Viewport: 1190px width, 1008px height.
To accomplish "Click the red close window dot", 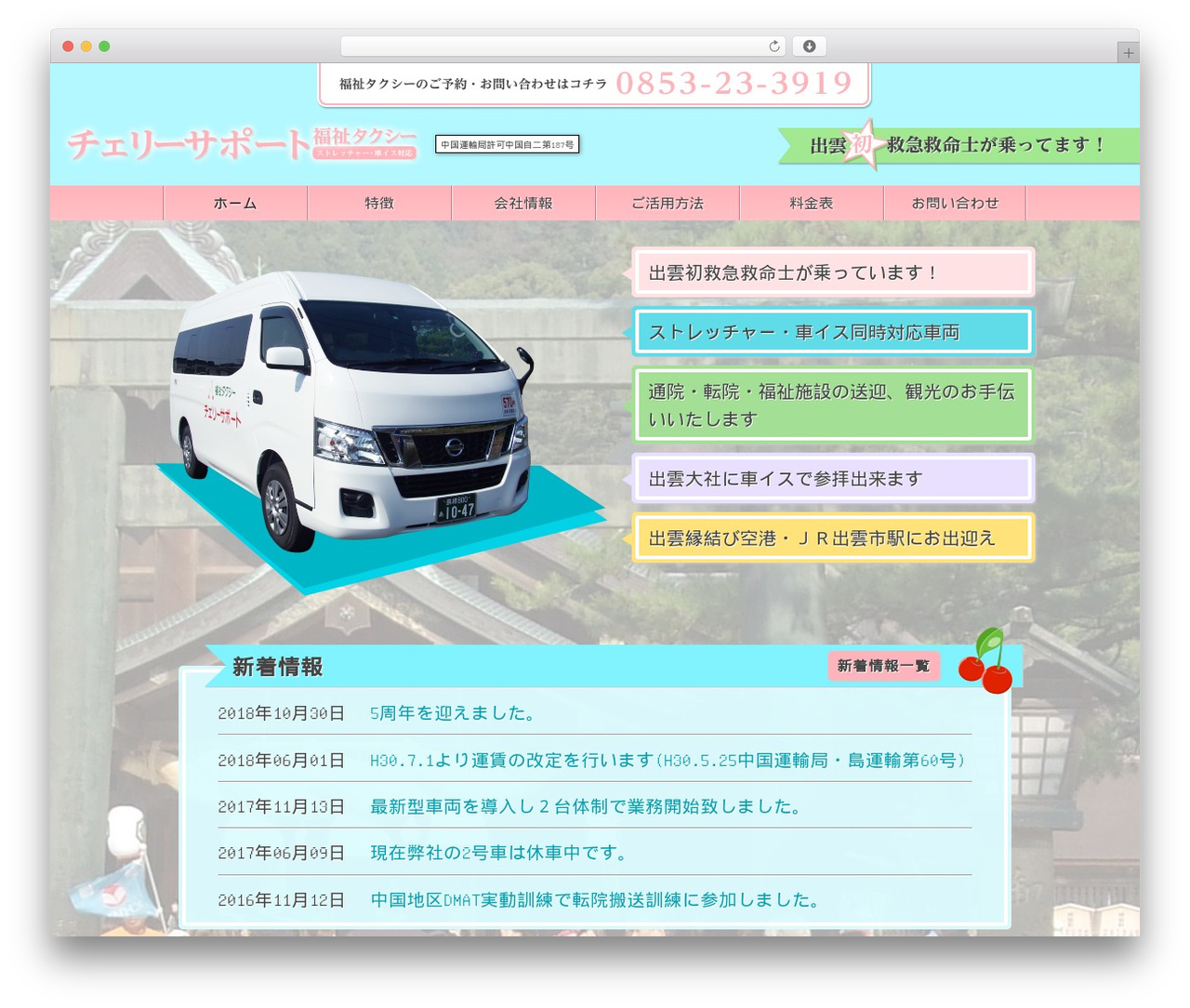I will (x=68, y=46).
